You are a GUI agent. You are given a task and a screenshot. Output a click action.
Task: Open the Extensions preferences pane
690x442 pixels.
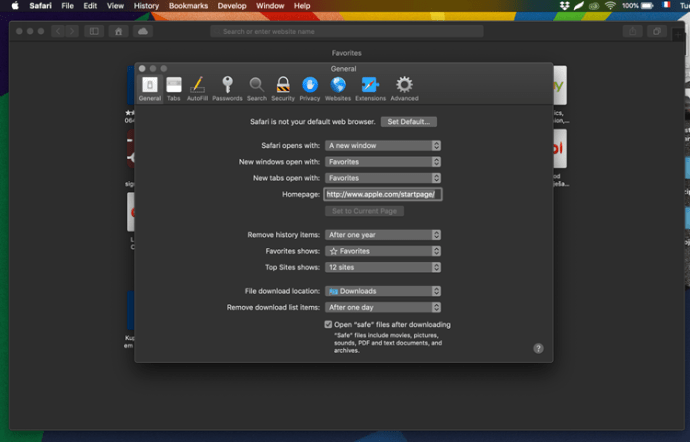tap(370, 89)
